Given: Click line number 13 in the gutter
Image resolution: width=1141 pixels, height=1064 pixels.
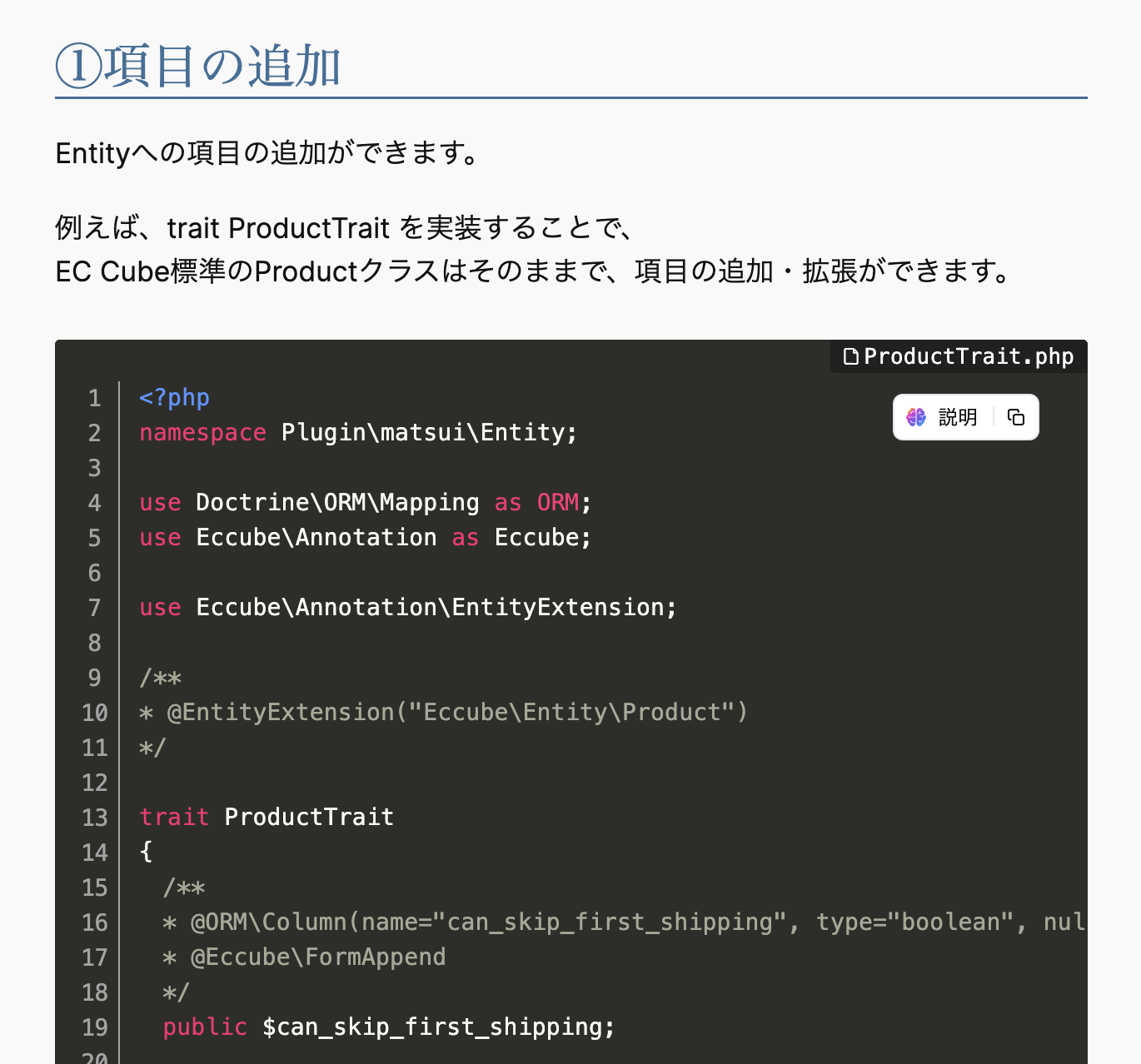Looking at the screenshot, I should pos(95,818).
